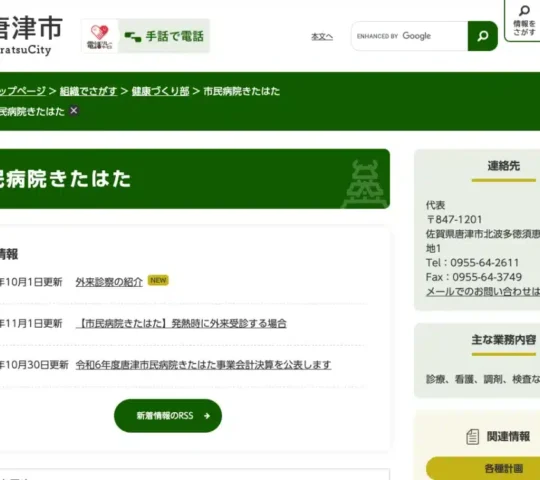Click the 関連情報 heading text
The height and width of the screenshot is (480, 540).
click(x=508, y=437)
